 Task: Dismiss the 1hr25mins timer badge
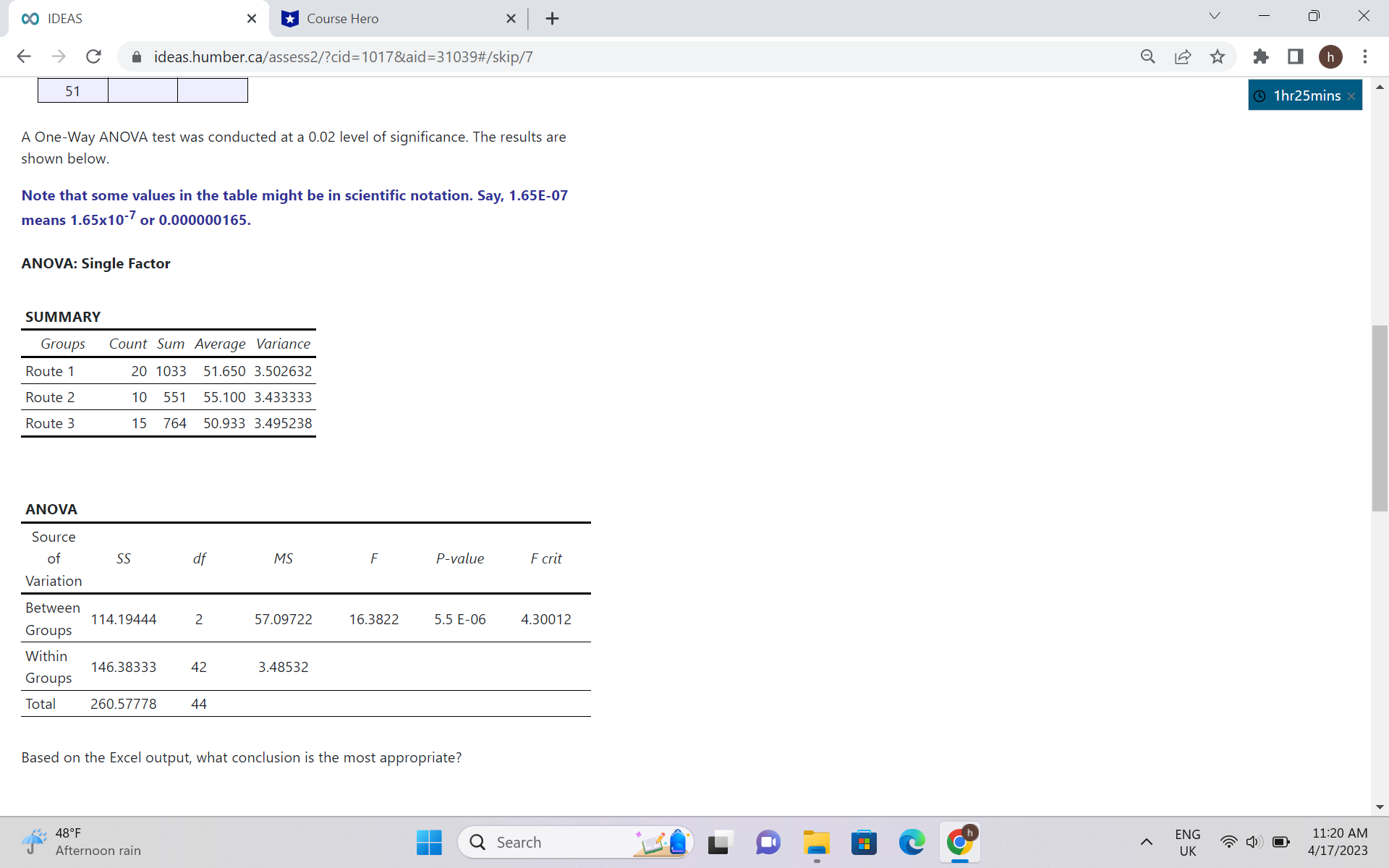coord(1351,96)
